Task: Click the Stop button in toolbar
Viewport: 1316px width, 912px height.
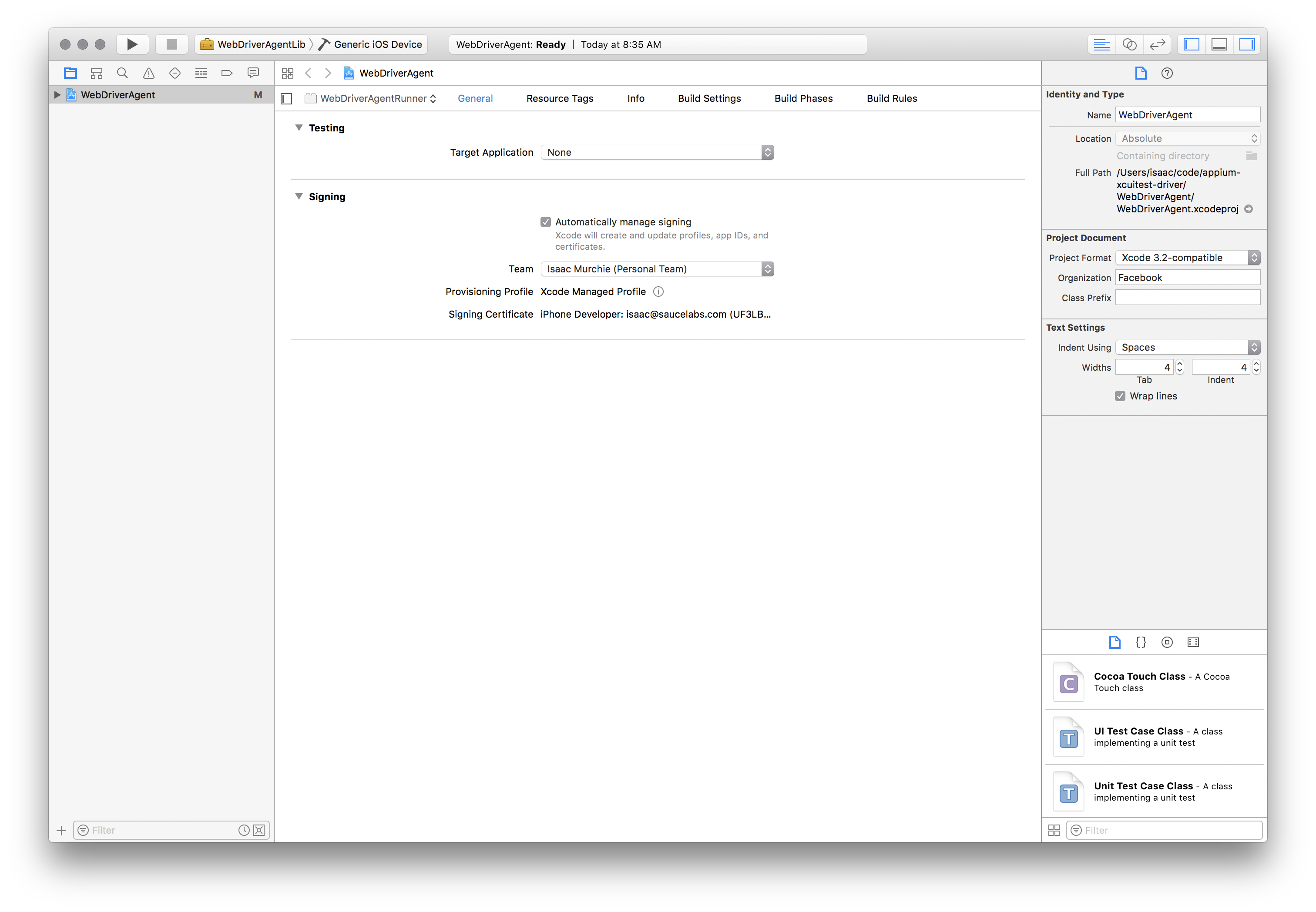Action: click(170, 44)
